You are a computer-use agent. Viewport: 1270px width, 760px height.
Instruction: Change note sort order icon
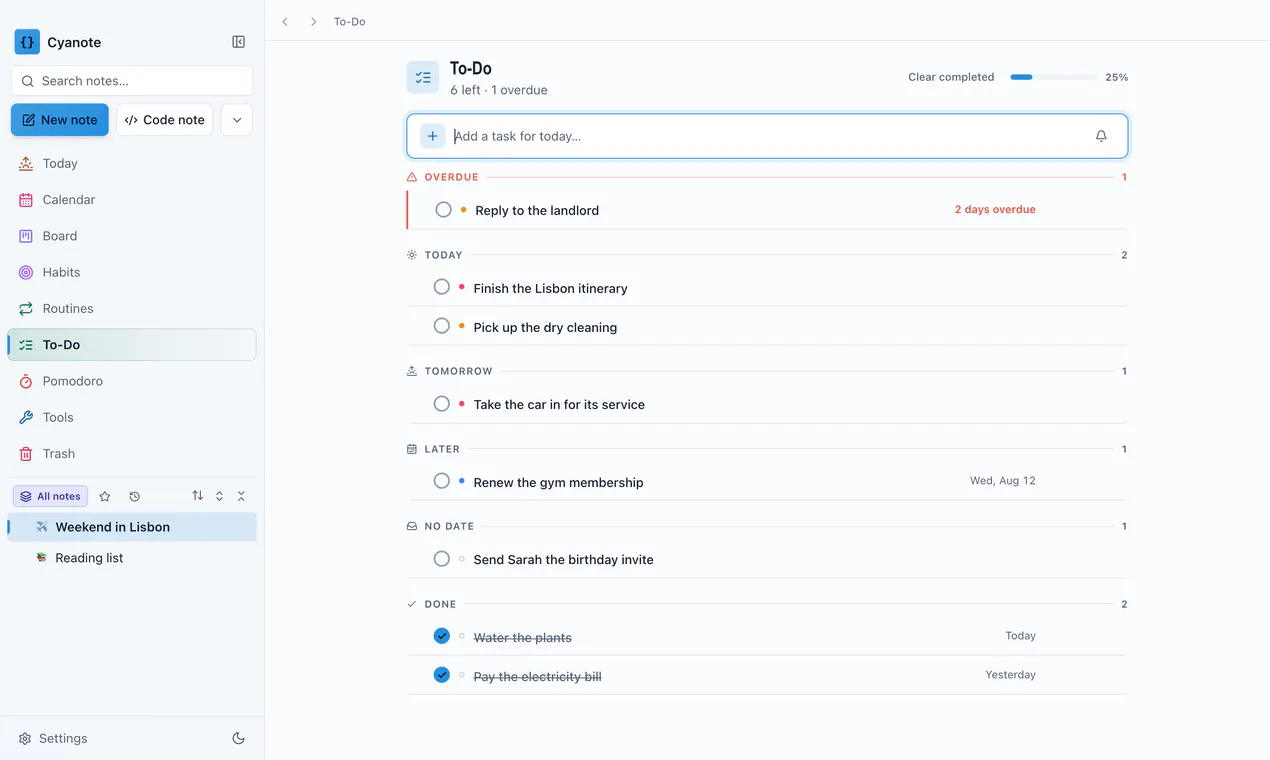point(198,496)
